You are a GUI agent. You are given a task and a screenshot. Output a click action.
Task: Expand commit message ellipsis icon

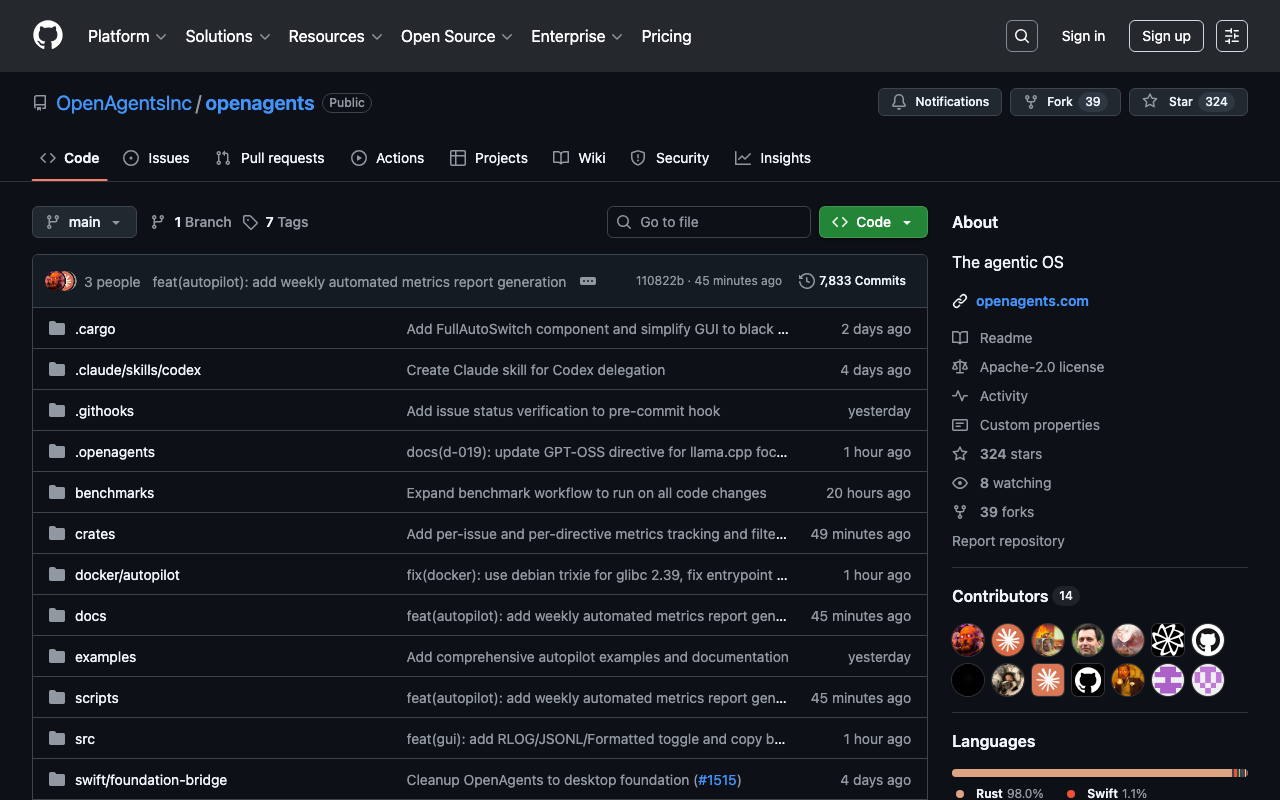(x=588, y=281)
